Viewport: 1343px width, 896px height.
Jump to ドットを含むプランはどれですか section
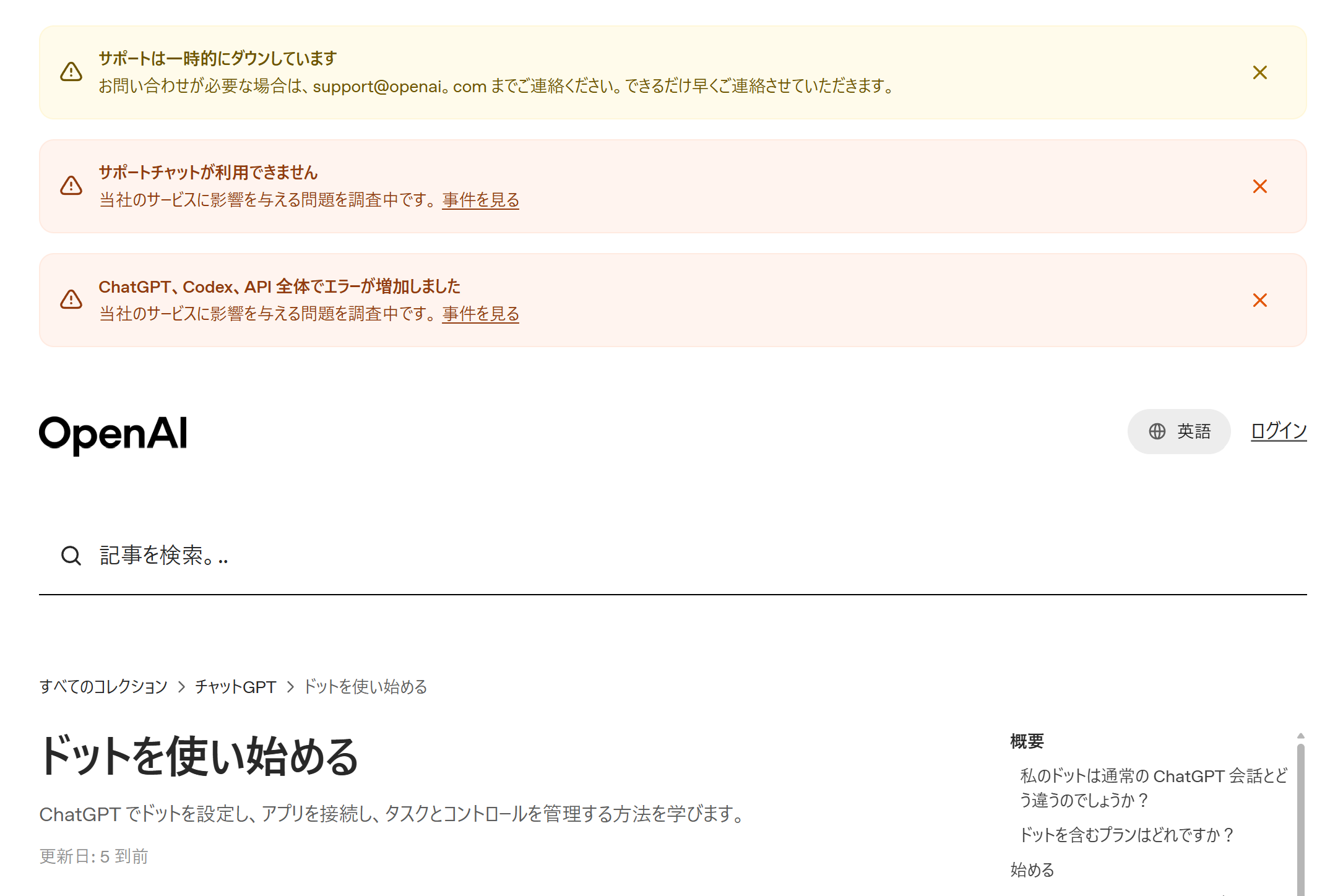[x=1126, y=835]
